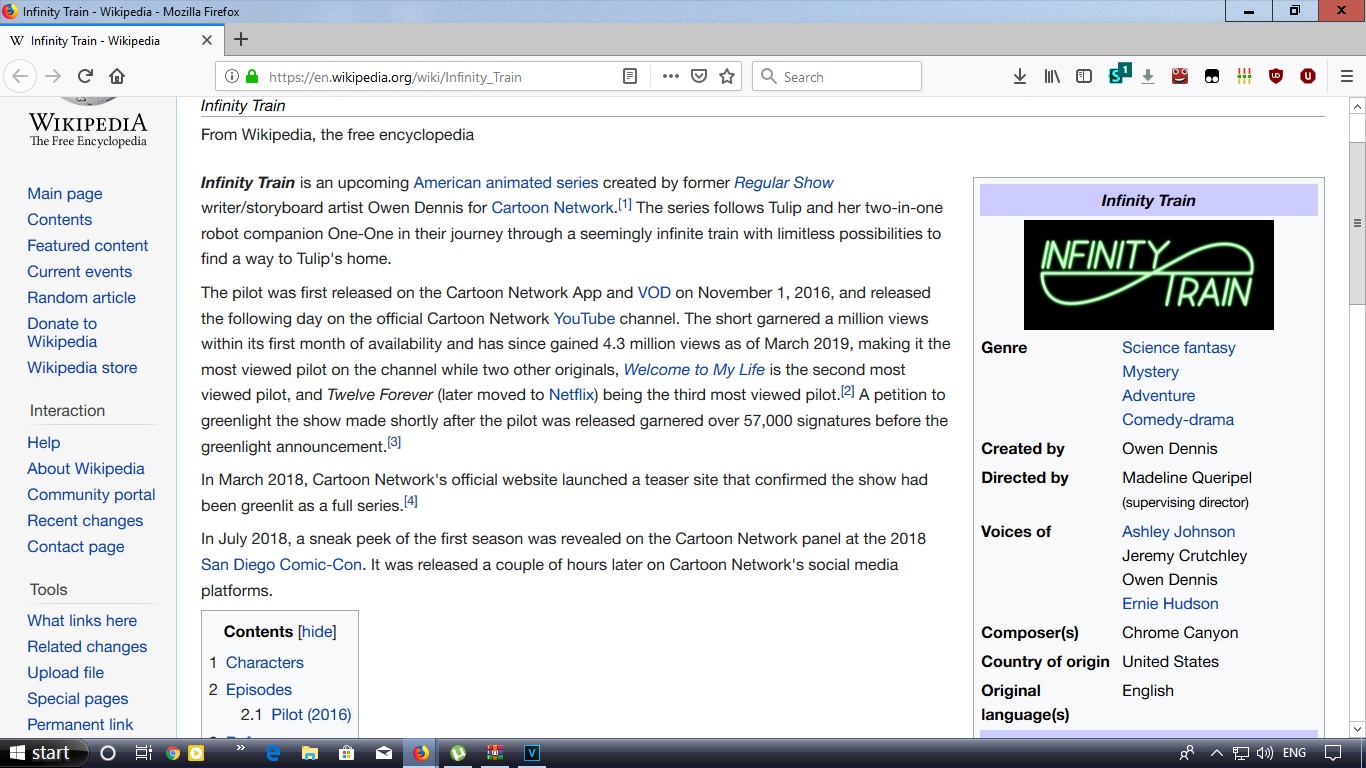Open the Netflix link

point(571,395)
